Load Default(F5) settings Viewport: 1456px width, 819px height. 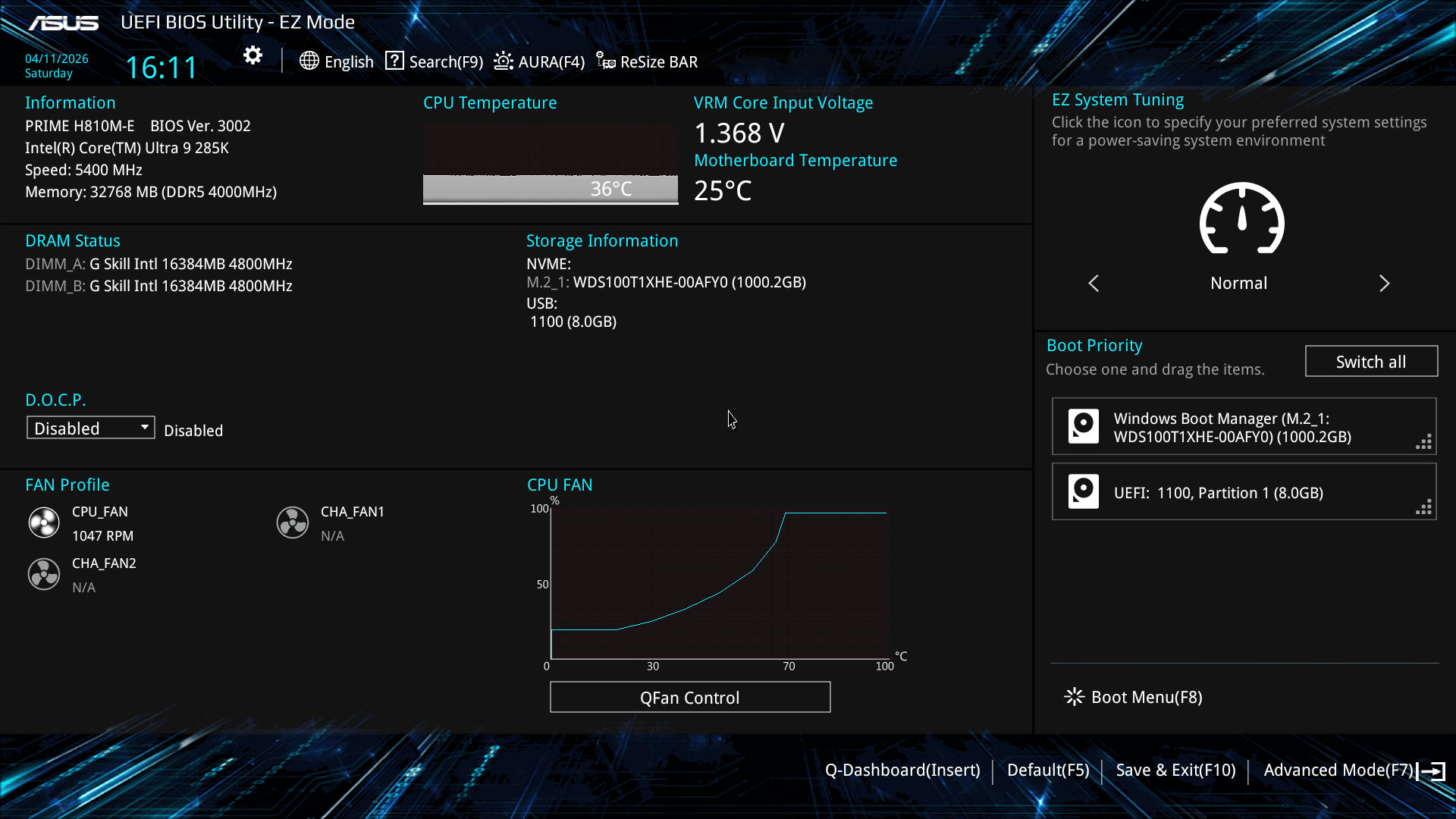click(1048, 770)
